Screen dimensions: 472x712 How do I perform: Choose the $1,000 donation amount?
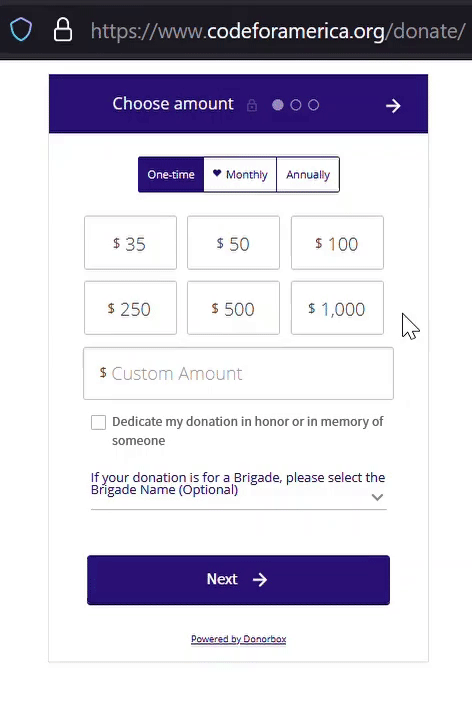(x=337, y=308)
